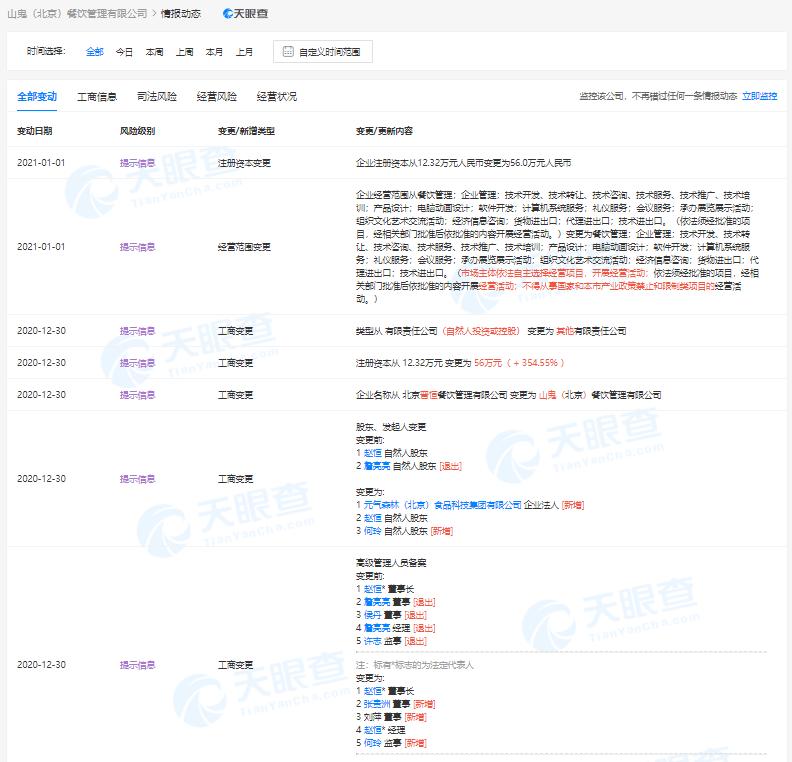Open the 工商信息 tab
The height and width of the screenshot is (762, 792).
pyautogui.click(x=97, y=97)
